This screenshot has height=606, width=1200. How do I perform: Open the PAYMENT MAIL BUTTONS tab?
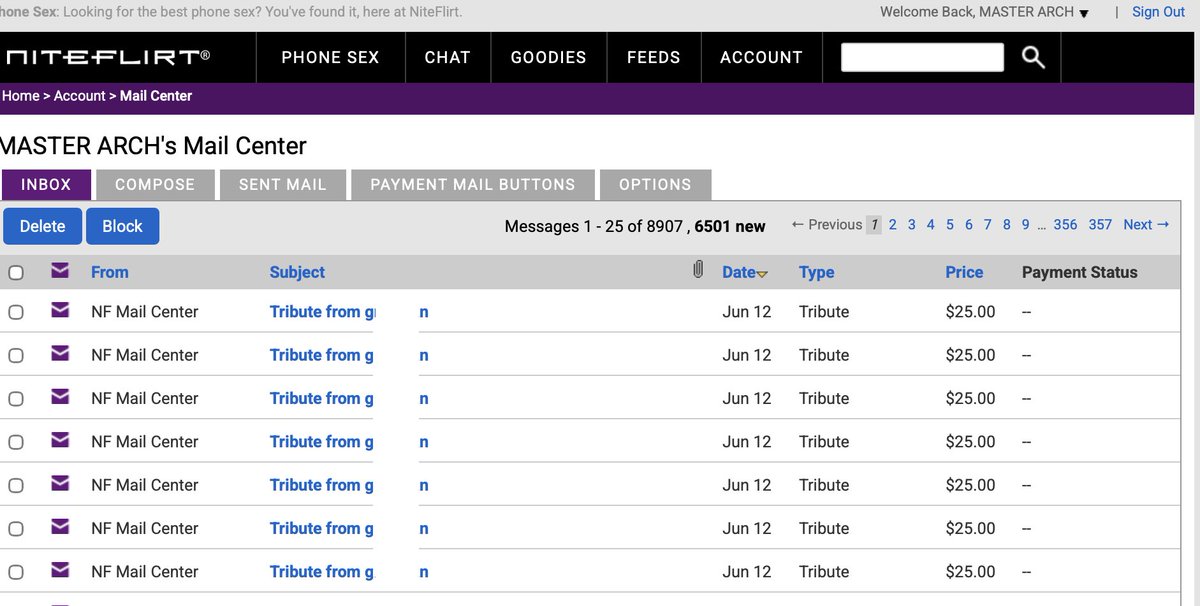tap(473, 185)
